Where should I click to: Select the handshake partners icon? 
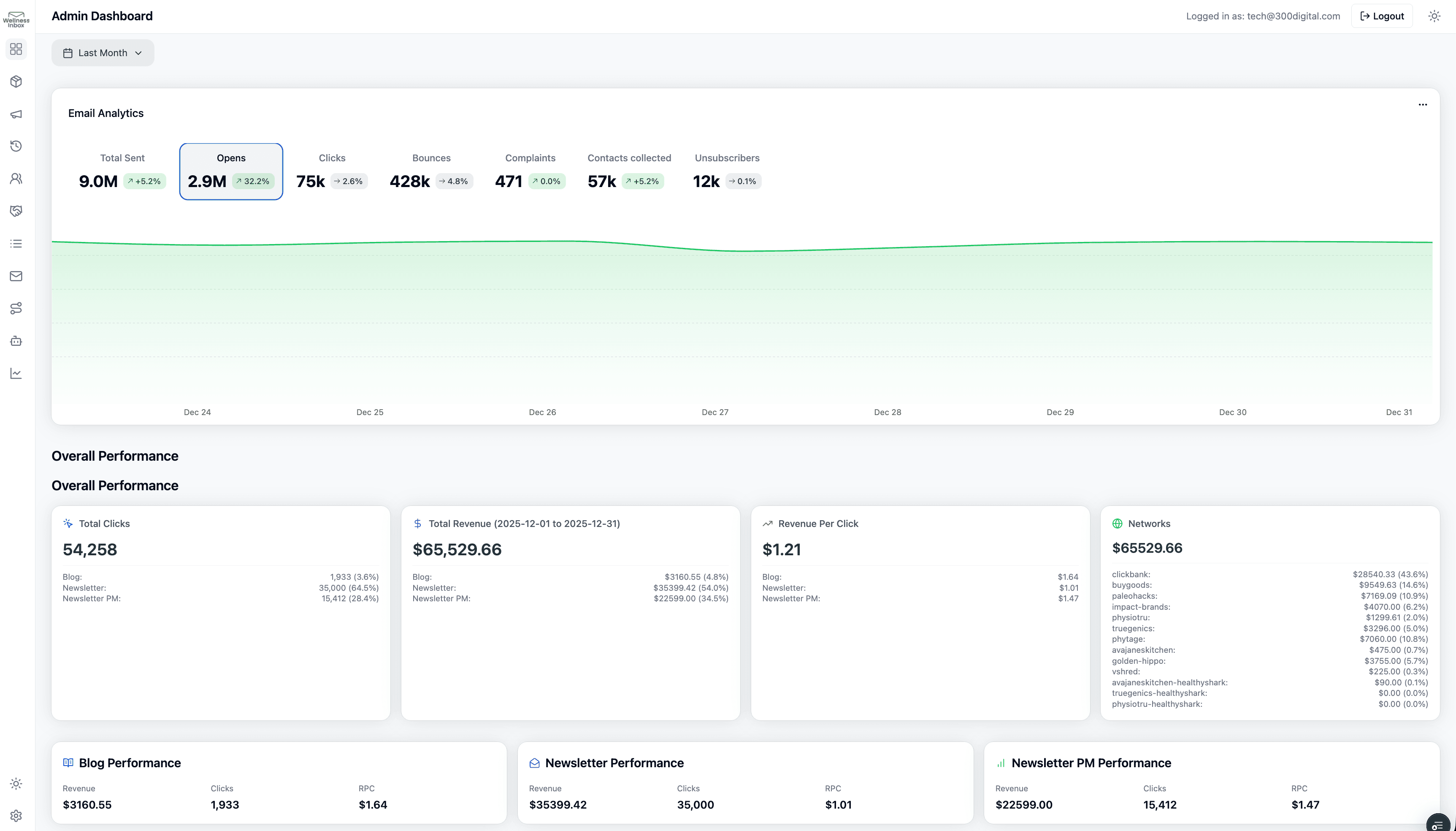tap(16, 211)
